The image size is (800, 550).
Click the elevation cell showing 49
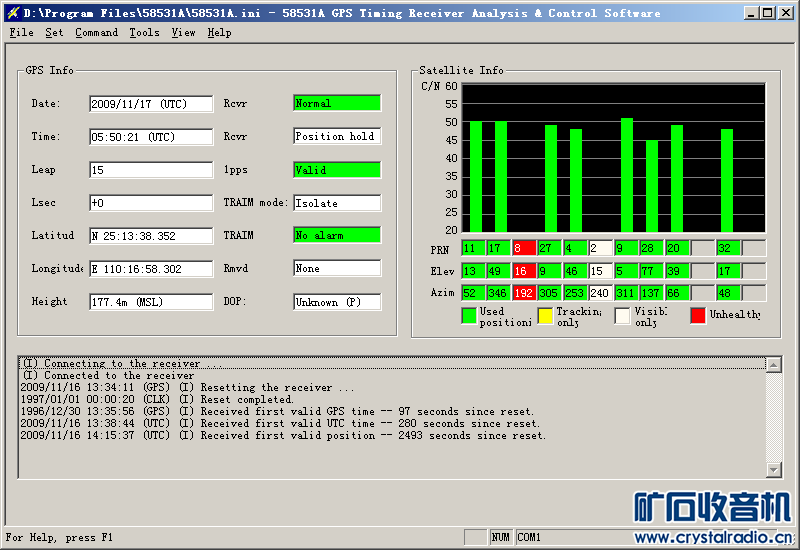point(498,271)
